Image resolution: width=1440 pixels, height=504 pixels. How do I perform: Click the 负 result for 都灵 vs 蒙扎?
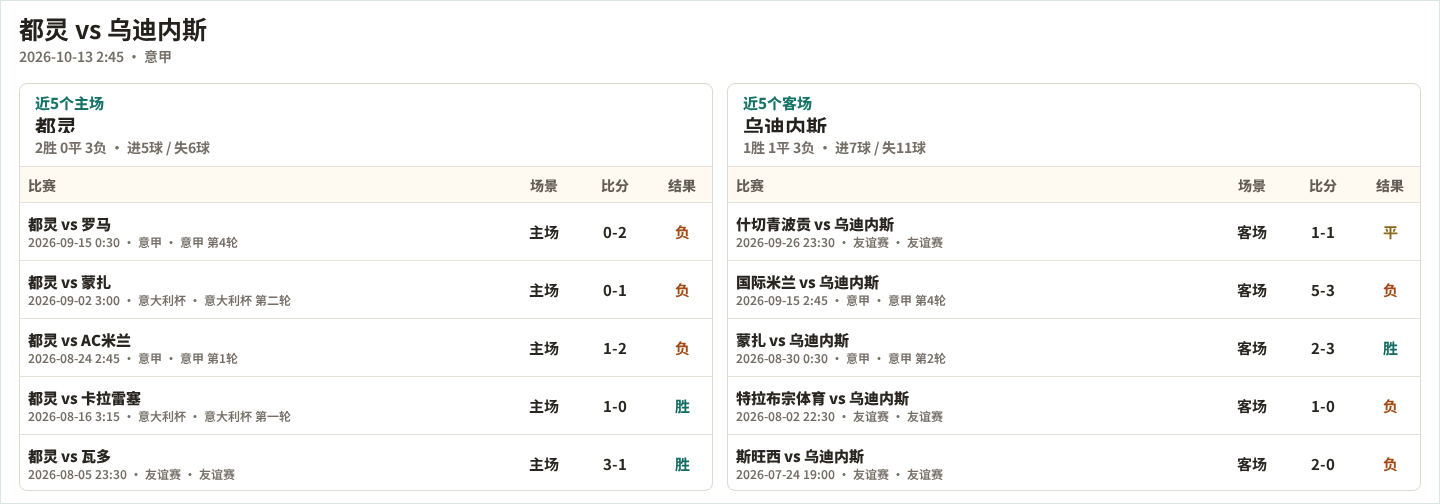(x=682, y=290)
